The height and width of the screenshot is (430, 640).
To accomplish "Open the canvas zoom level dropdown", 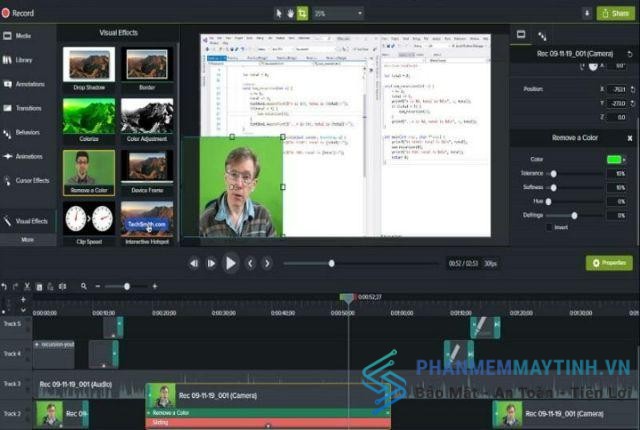I will 338,13.
